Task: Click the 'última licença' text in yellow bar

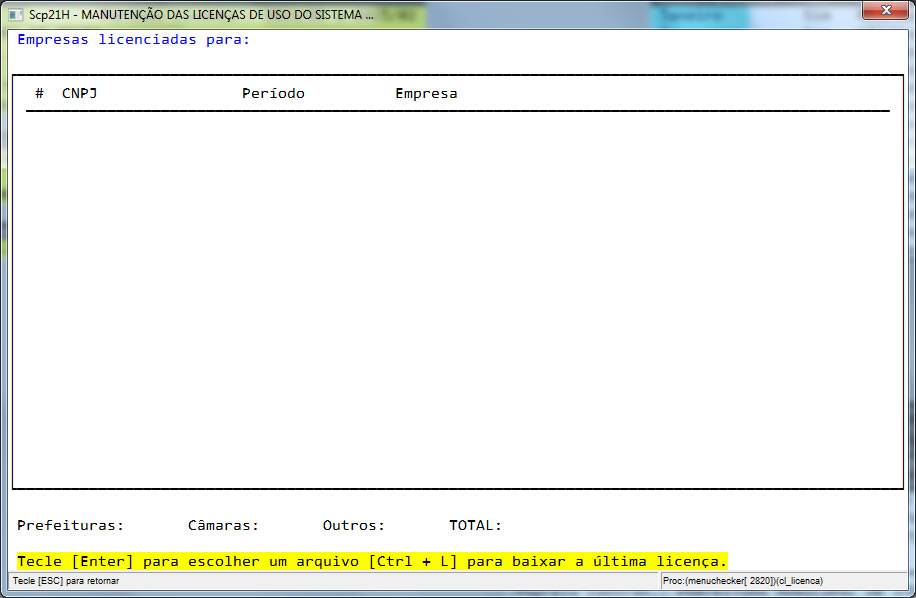Action: 660,561
